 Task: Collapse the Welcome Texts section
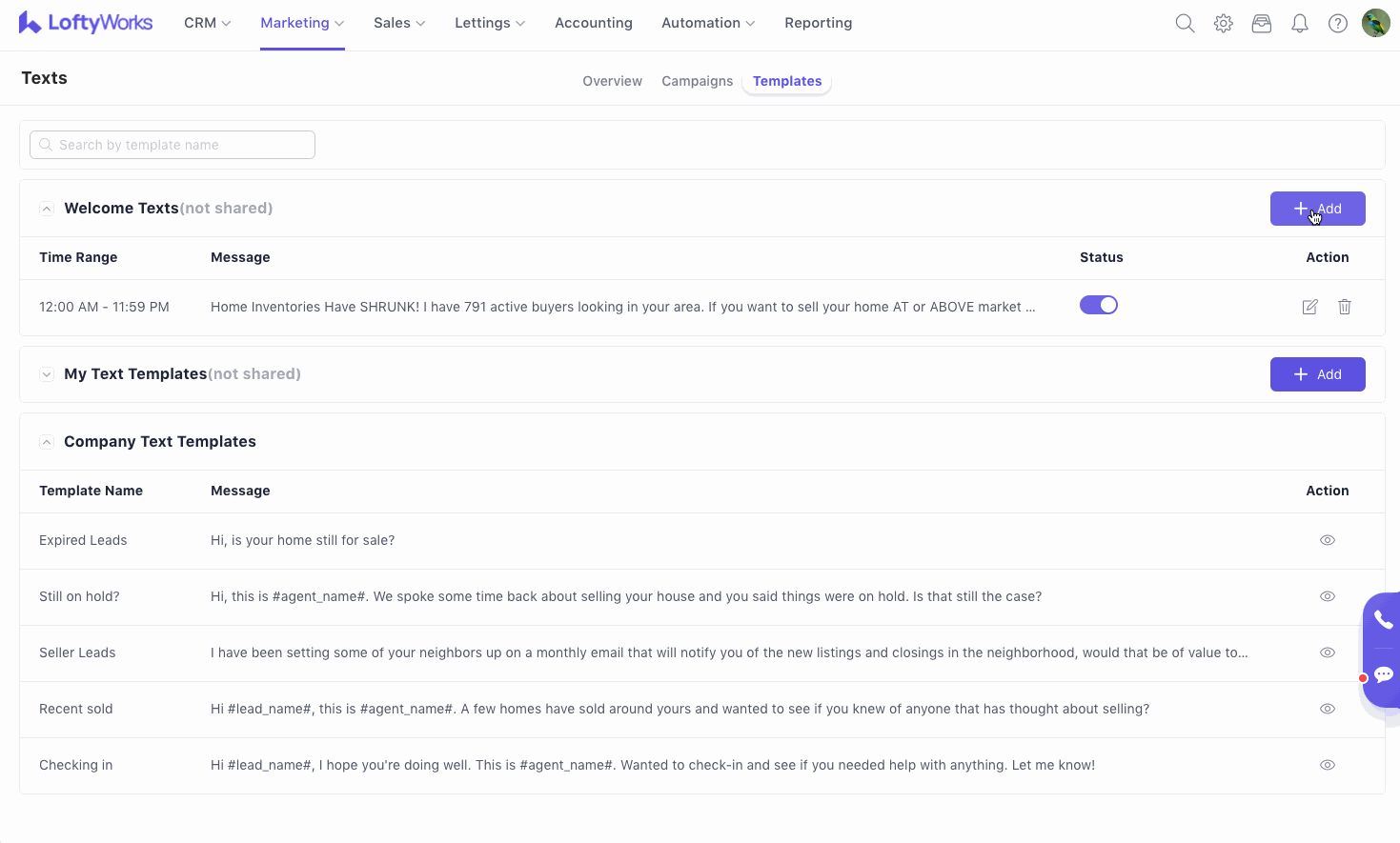pos(47,209)
